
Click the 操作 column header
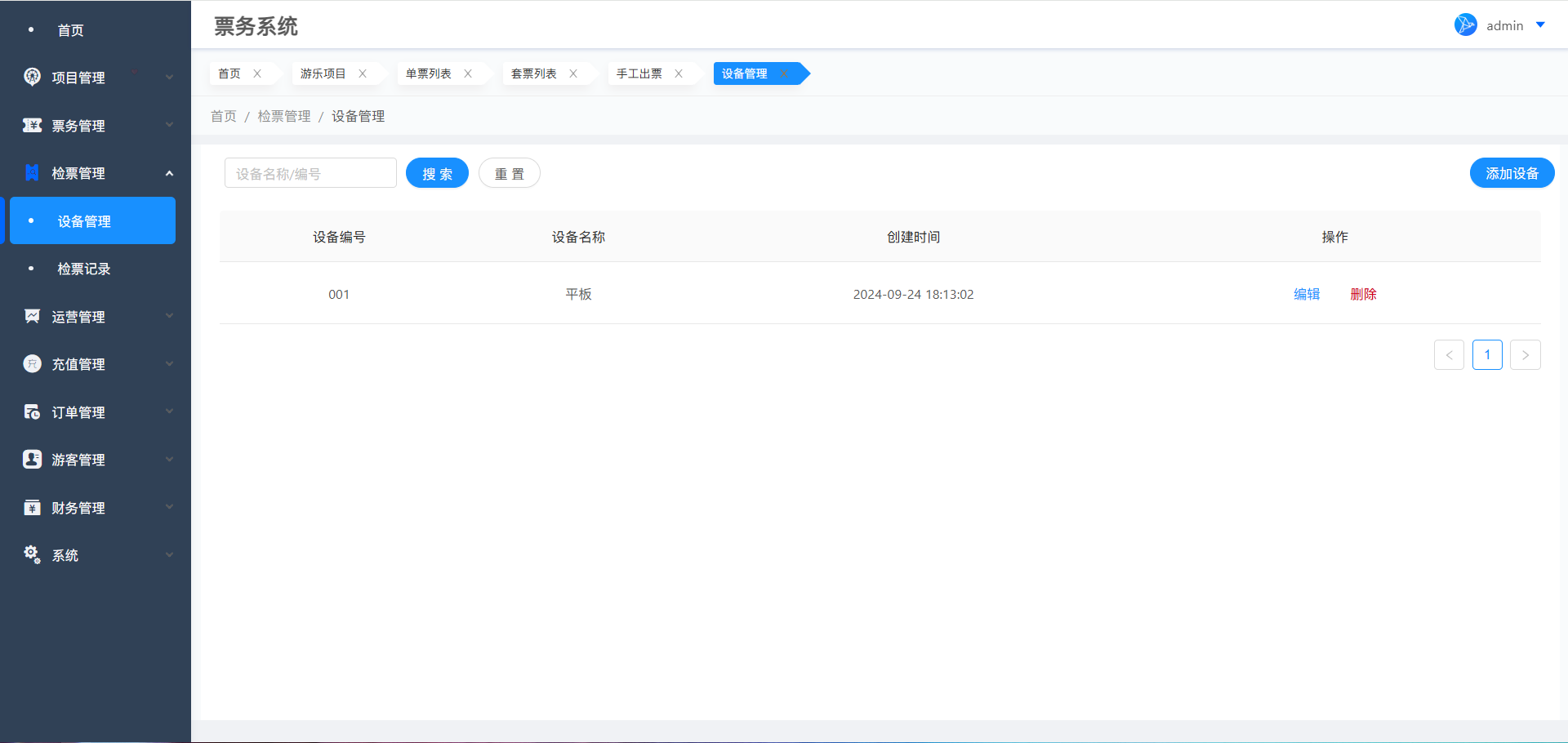pyautogui.click(x=1334, y=237)
